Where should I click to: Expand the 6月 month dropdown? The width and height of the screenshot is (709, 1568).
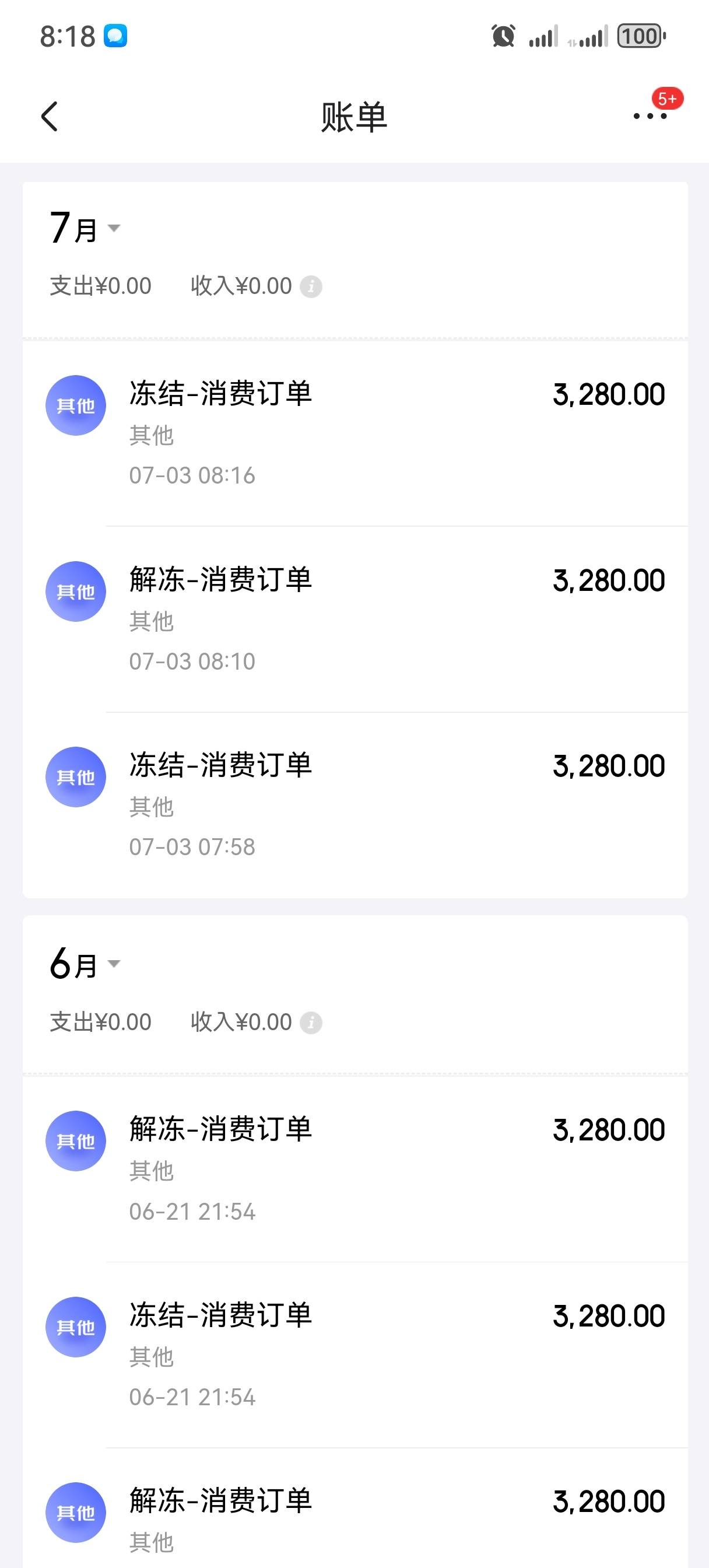click(x=85, y=964)
